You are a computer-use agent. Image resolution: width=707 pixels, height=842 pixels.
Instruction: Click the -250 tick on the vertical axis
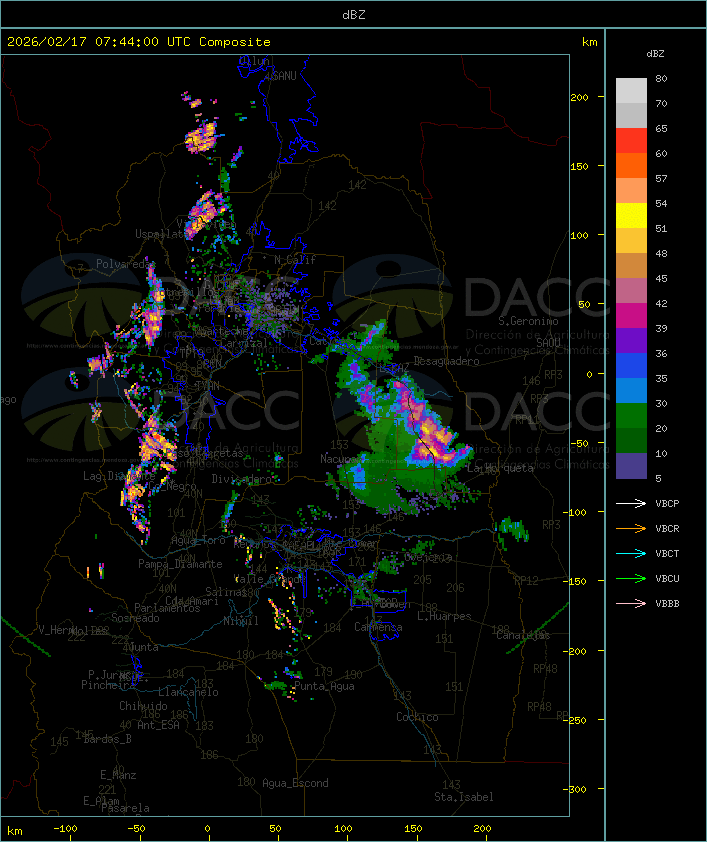pos(577,720)
